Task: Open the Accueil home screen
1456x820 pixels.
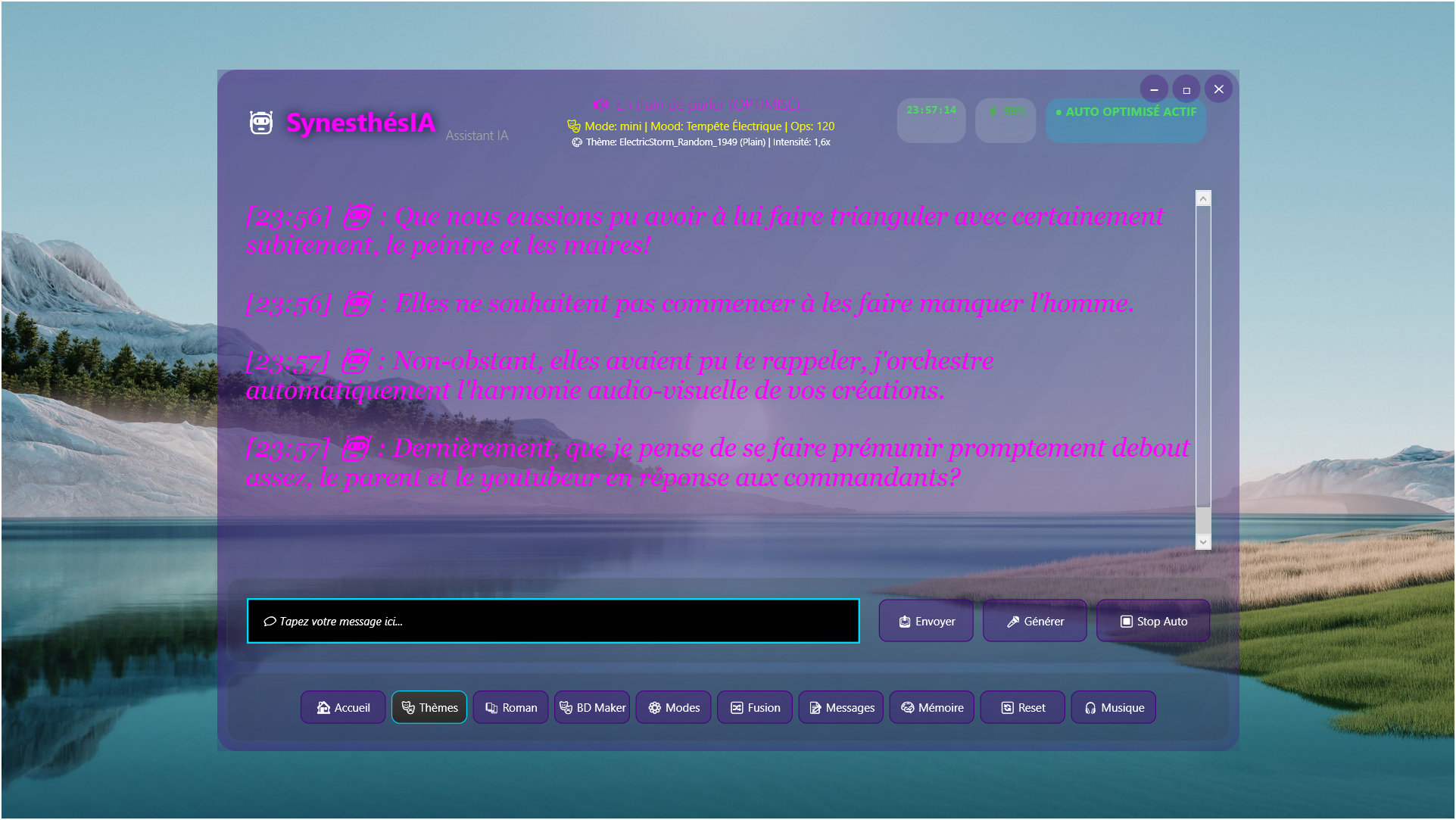Action: pos(343,707)
